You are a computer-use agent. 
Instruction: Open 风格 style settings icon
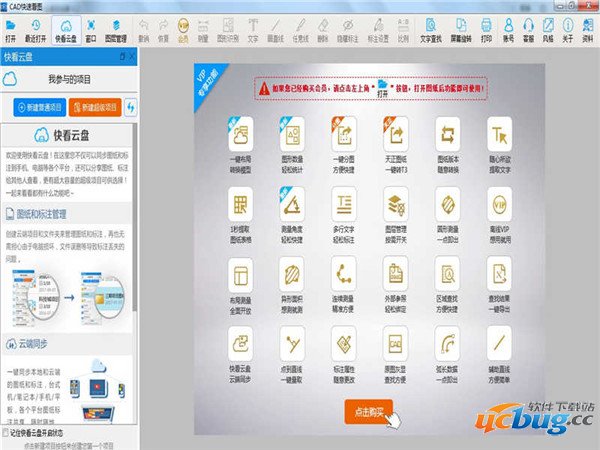(x=548, y=31)
